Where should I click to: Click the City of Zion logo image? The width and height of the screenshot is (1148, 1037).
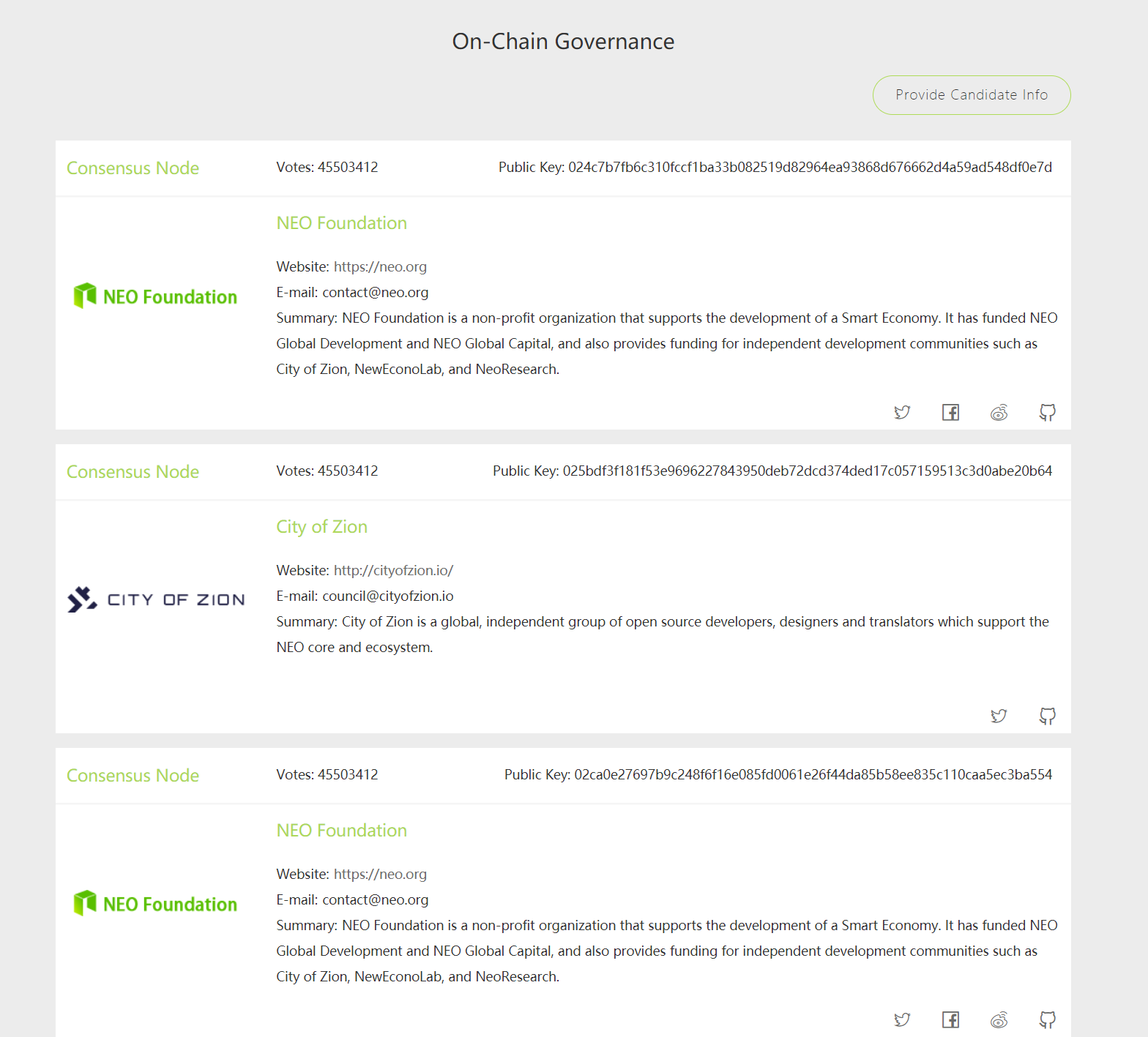point(156,599)
